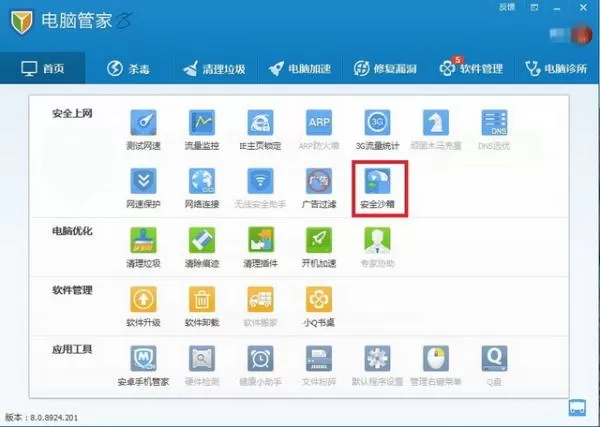Launch the 文件粉碎 file shredder

click(319, 359)
